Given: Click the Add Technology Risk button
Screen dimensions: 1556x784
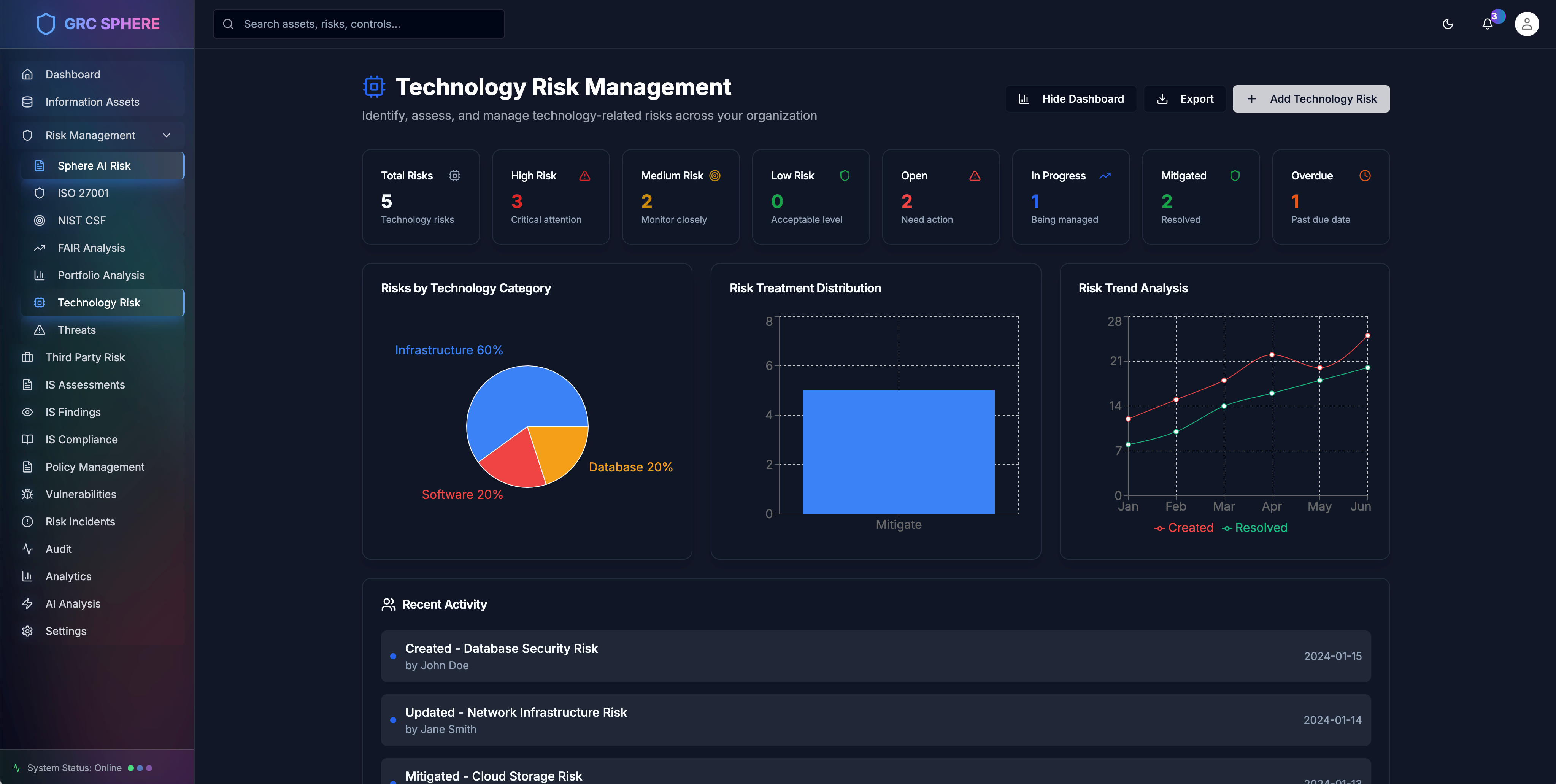Looking at the screenshot, I should coord(1311,99).
